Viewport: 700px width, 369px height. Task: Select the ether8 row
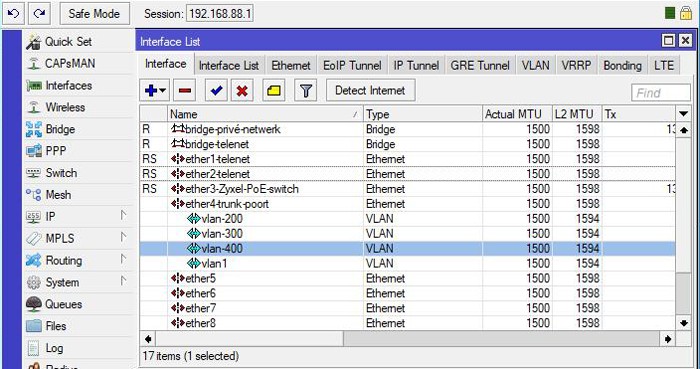click(x=408, y=323)
